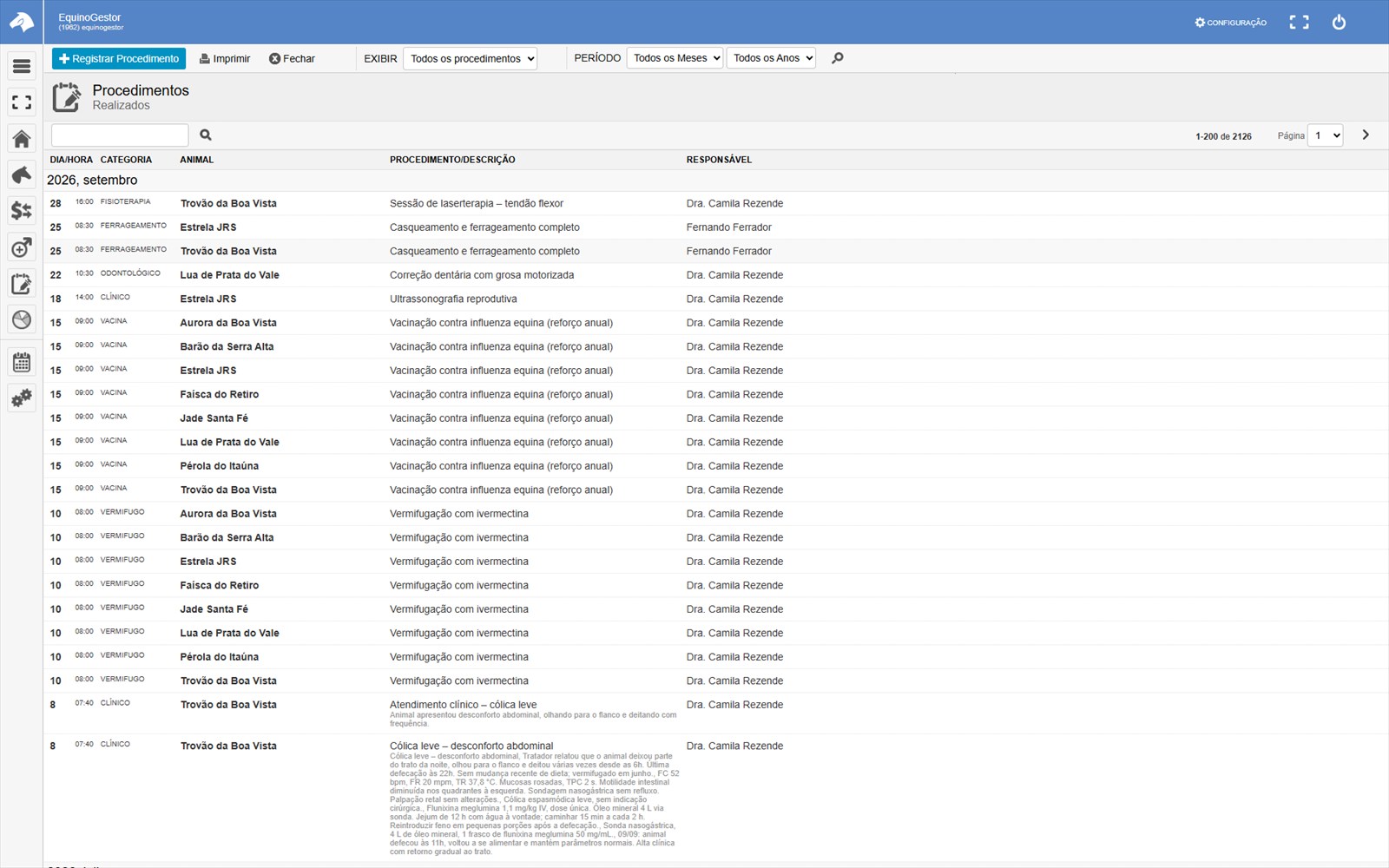1389x868 pixels.
Task: Open Atendimento clínico – cólica leve entry
Action: coord(716,713)
